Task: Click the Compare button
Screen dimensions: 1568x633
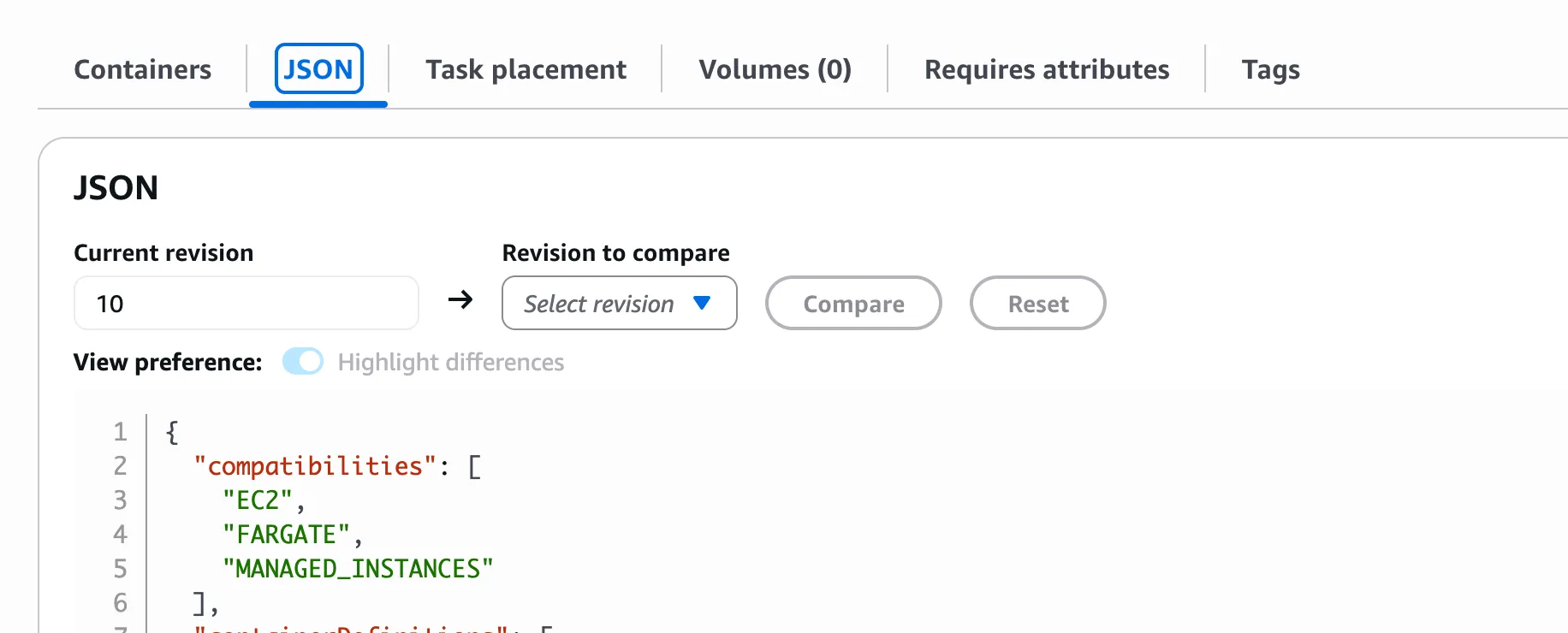Action: [x=852, y=304]
